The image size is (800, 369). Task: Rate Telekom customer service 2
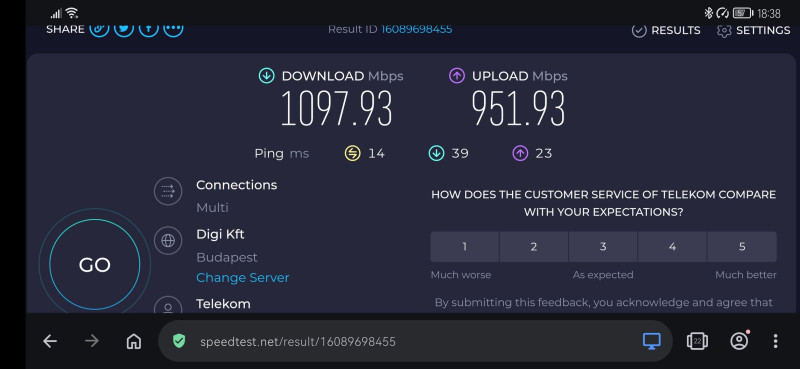(534, 247)
